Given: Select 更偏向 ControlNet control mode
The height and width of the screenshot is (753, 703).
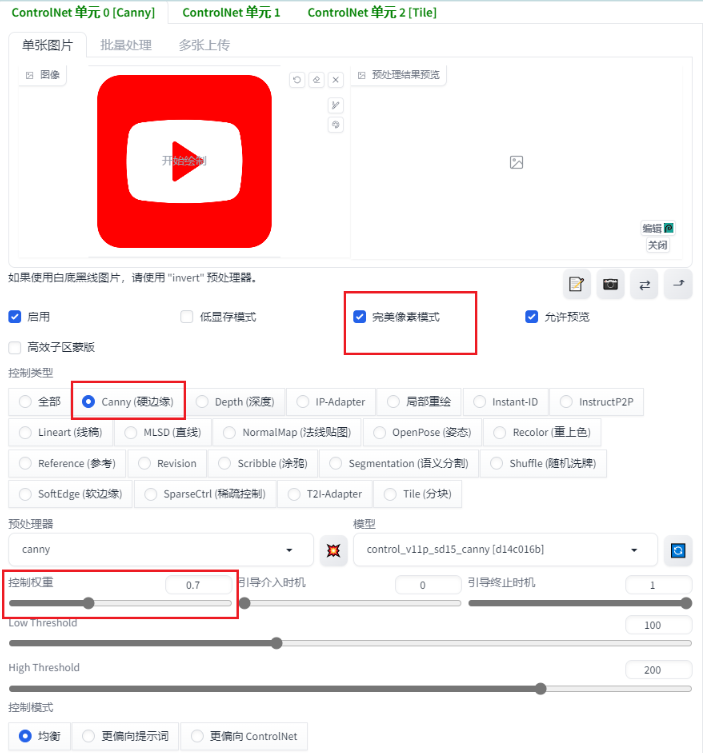Looking at the screenshot, I should point(244,736).
